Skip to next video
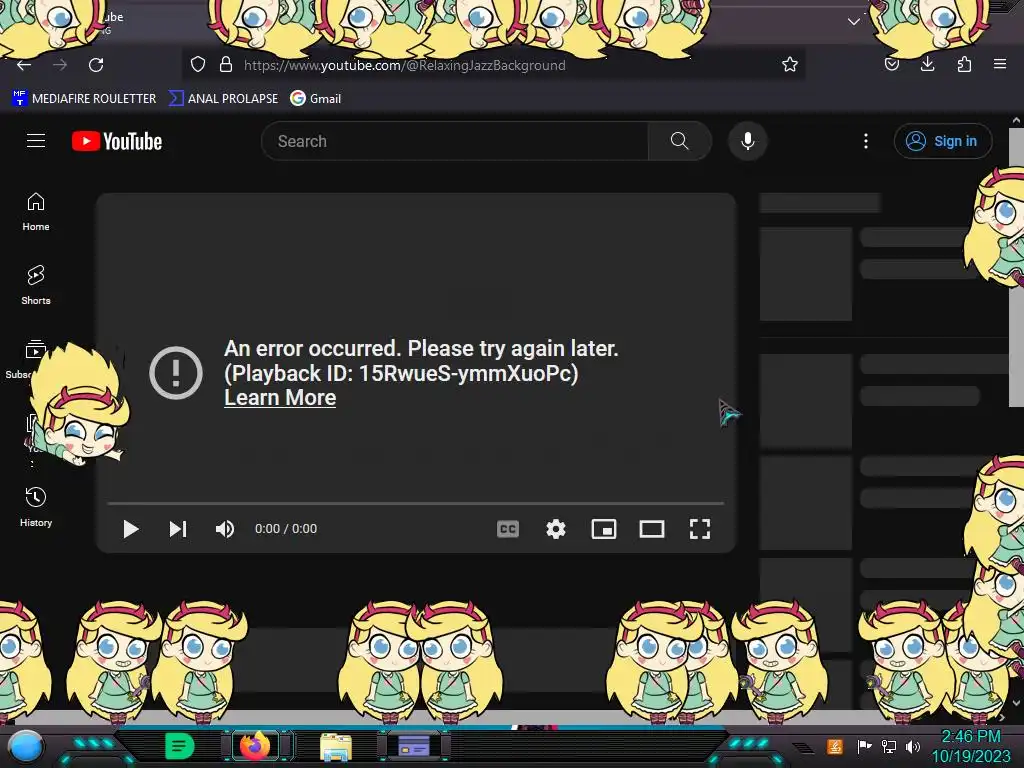 (178, 529)
